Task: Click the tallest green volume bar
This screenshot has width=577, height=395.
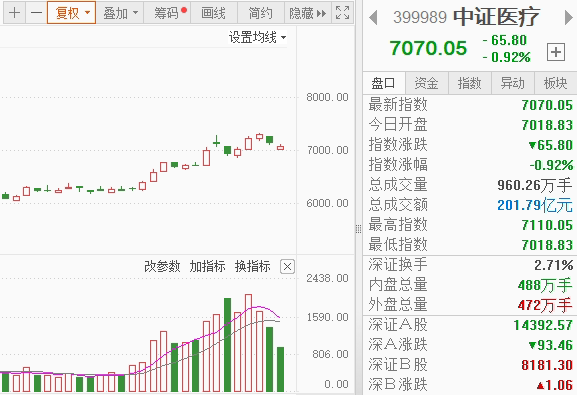Action: pos(227,345)
